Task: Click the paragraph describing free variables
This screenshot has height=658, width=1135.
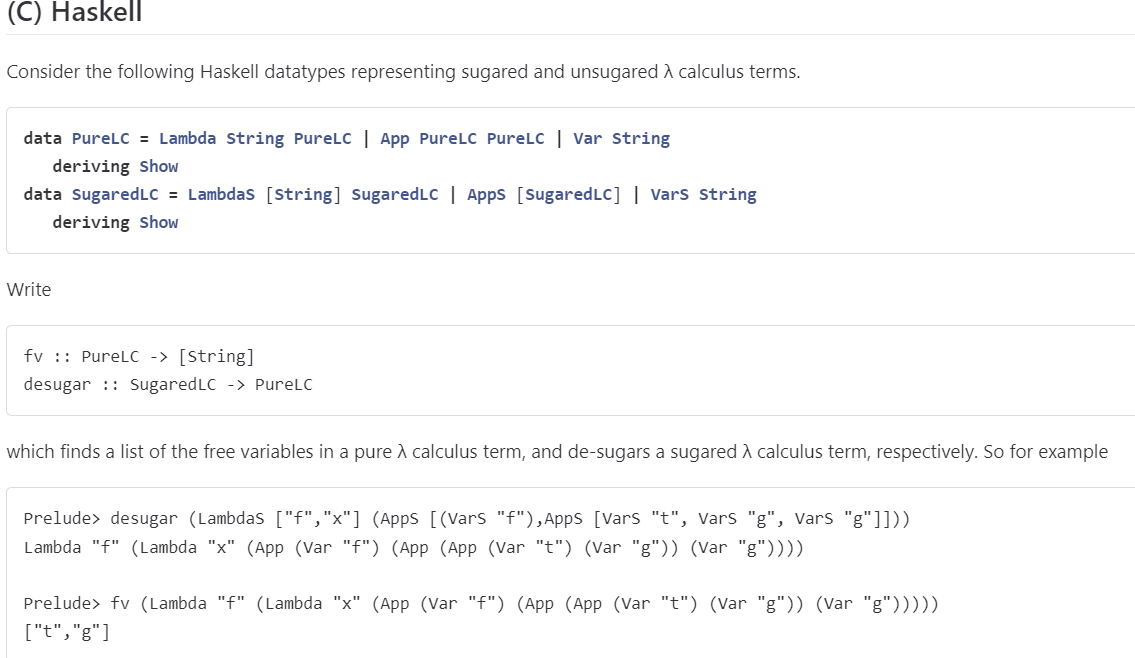Action: 557,452
